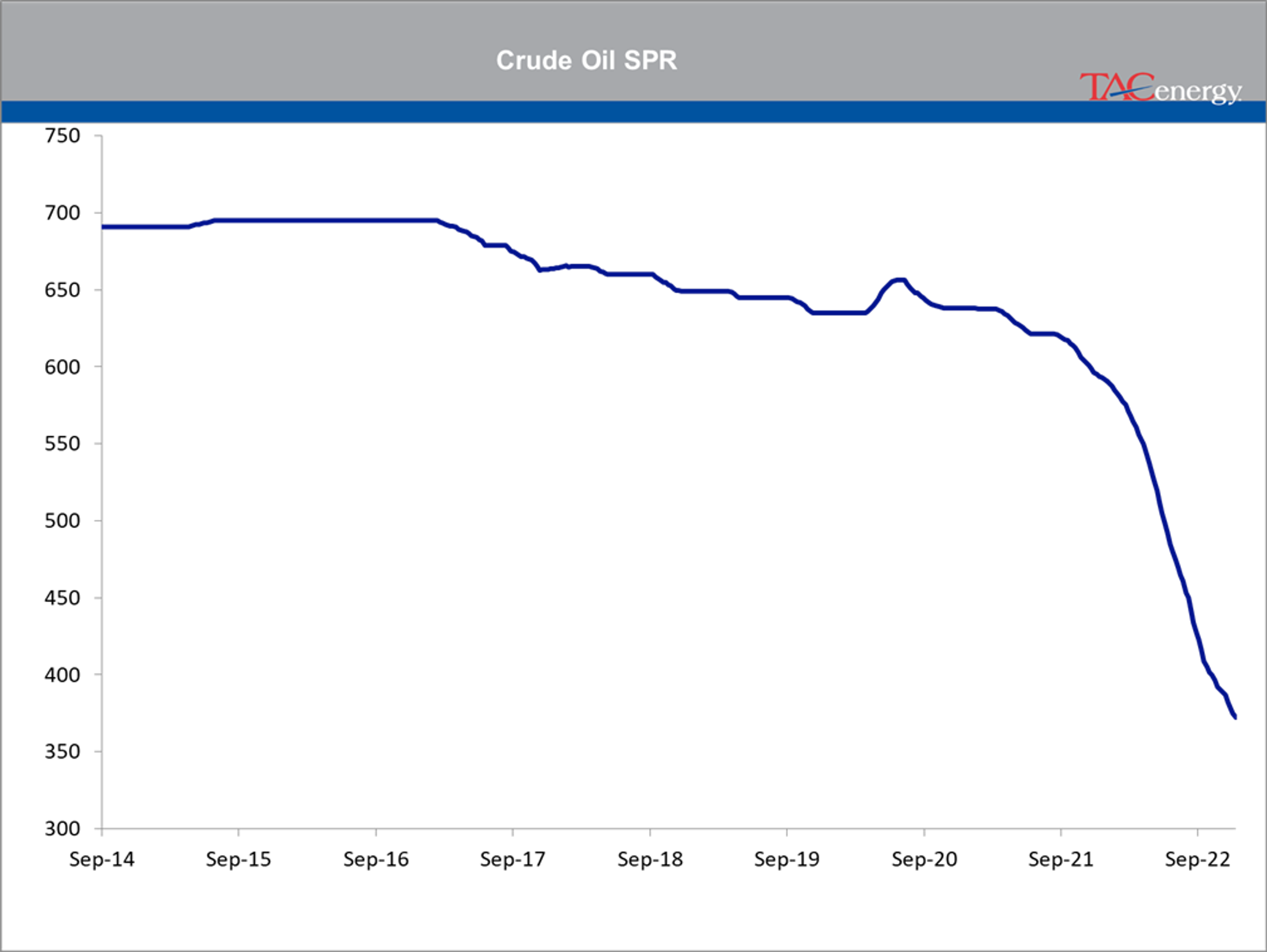Viewport: 1267px width, 952px height.
Task: Select the 500 y-axis label
Action: (x=62, y=521)
